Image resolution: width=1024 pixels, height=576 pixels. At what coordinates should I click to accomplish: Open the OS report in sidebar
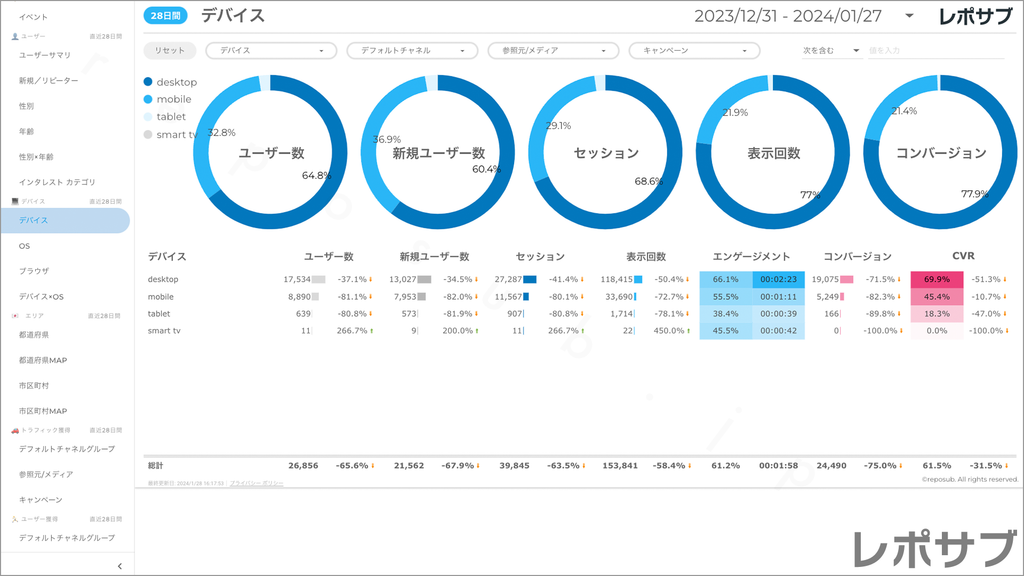coord(25,245)
